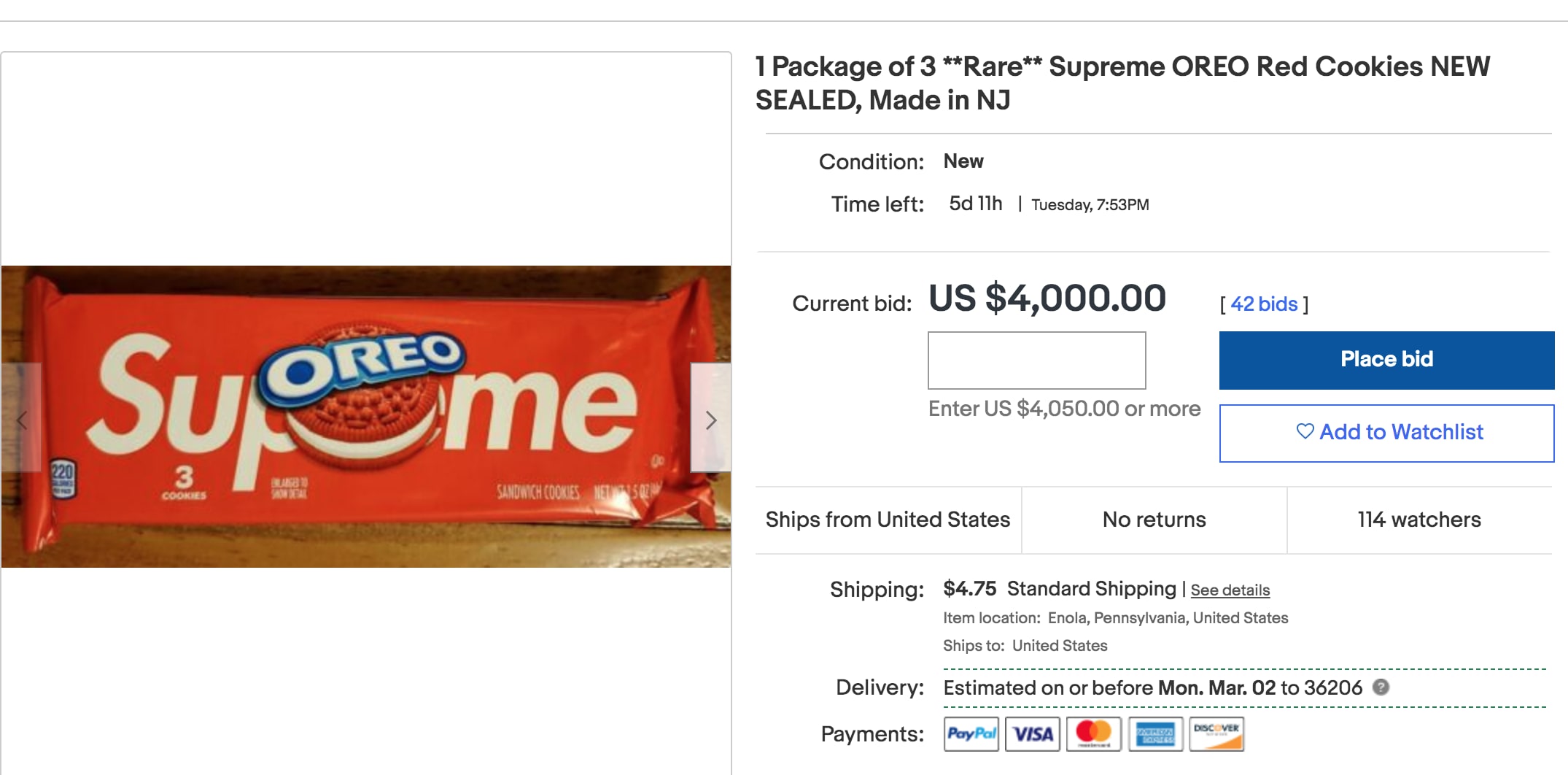Viewport: 1568px width, 775px height.
Task: Open the 42 bids history link
Action: coord(1264,304)
